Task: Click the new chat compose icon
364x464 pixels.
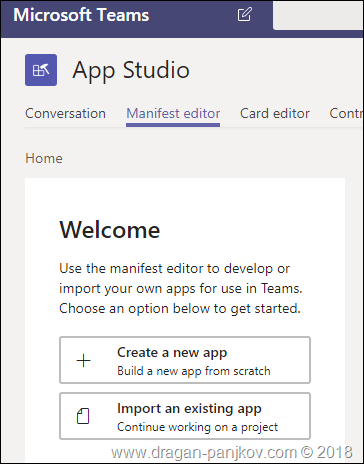Action: click(244, 15)
